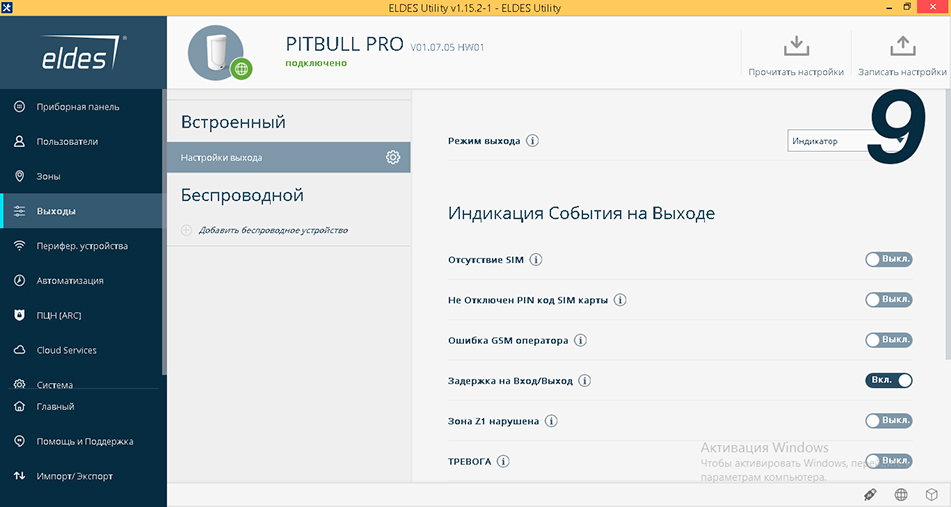Click the cube icon in status bar
The width and height of the screenshot is (951, 507).
pyautogui.click(x=932, y=494)
